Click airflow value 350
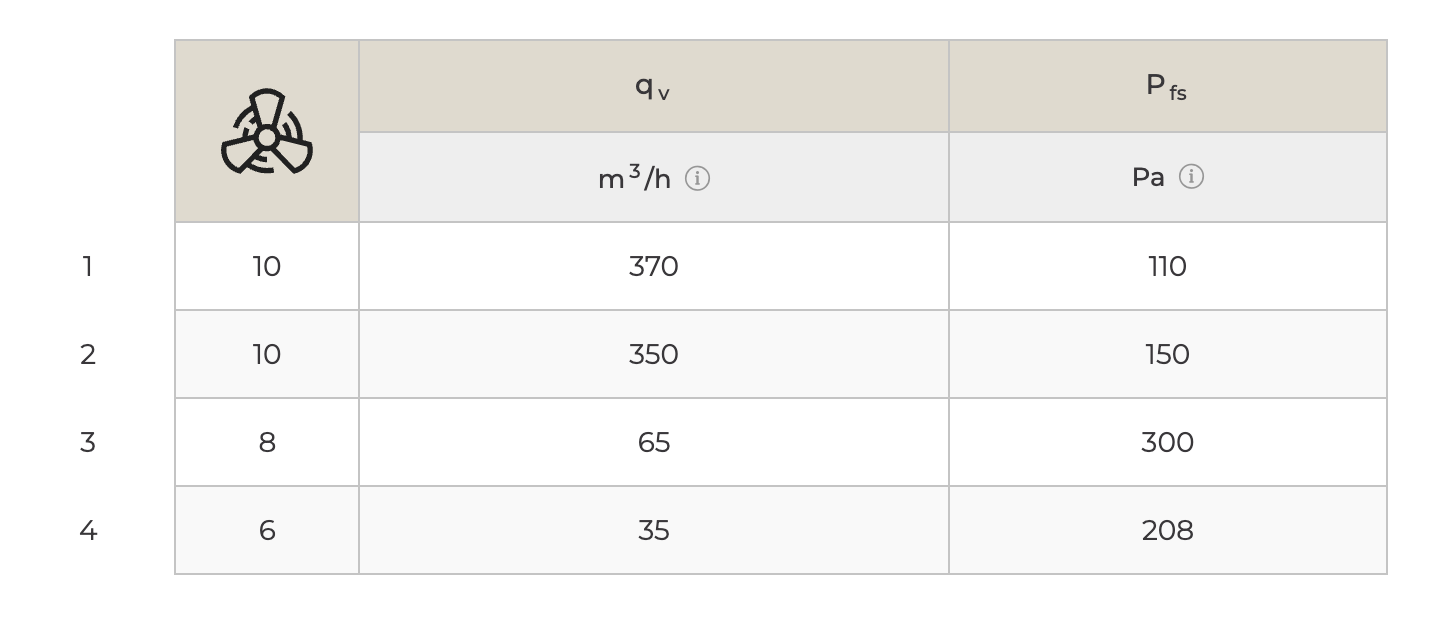The height and width of the screenshot is (626, 1452). [654, 355]
